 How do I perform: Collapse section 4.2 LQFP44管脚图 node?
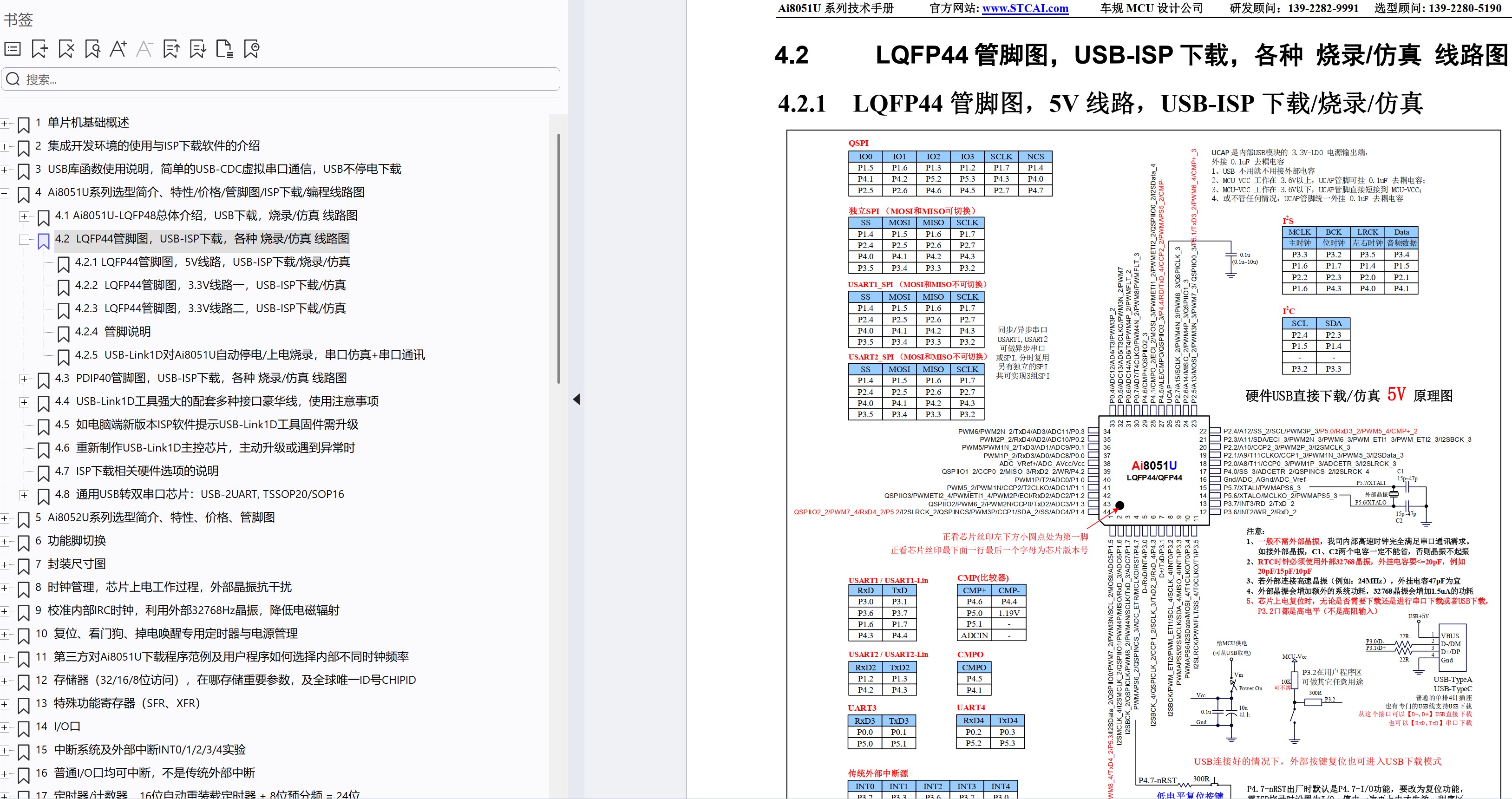point(24,240)
